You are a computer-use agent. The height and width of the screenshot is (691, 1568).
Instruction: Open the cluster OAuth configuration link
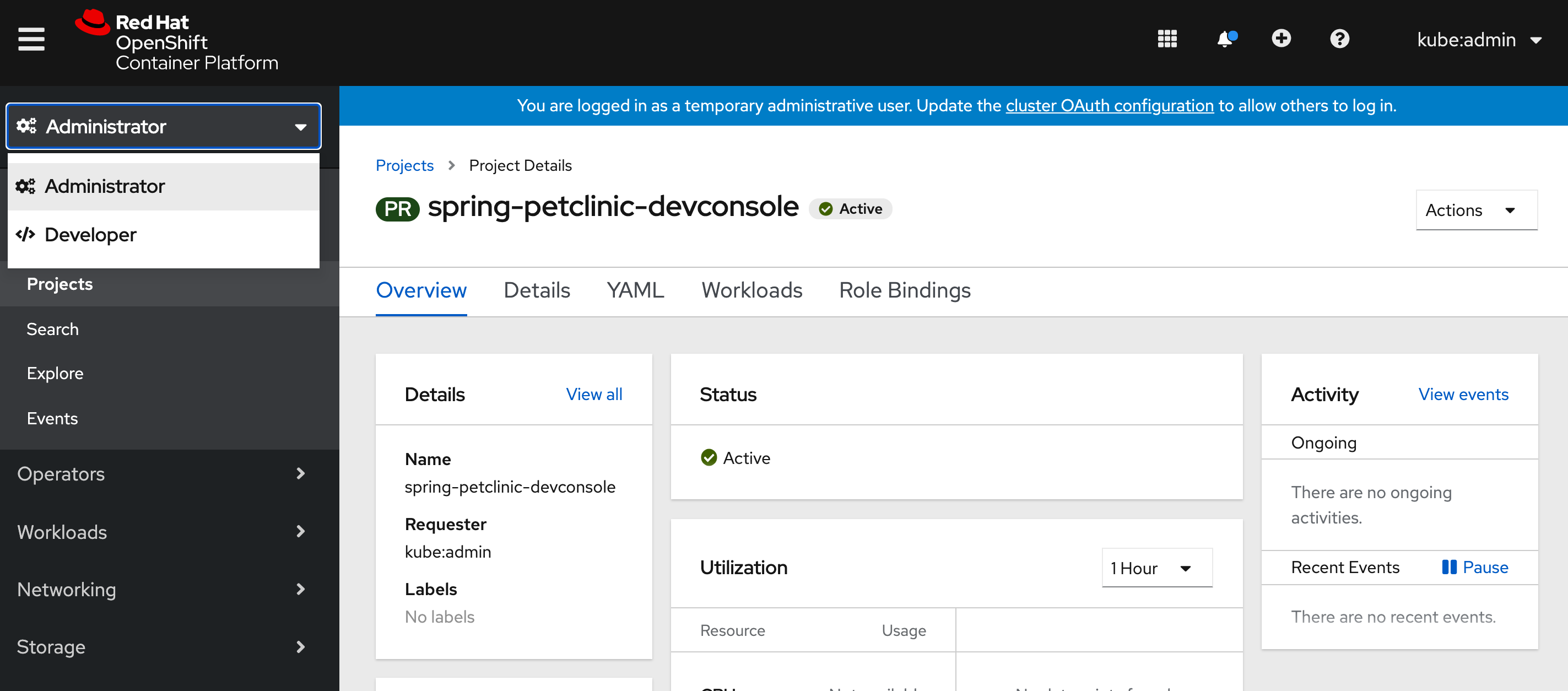pyautogui.click(x=1109, y=106)
